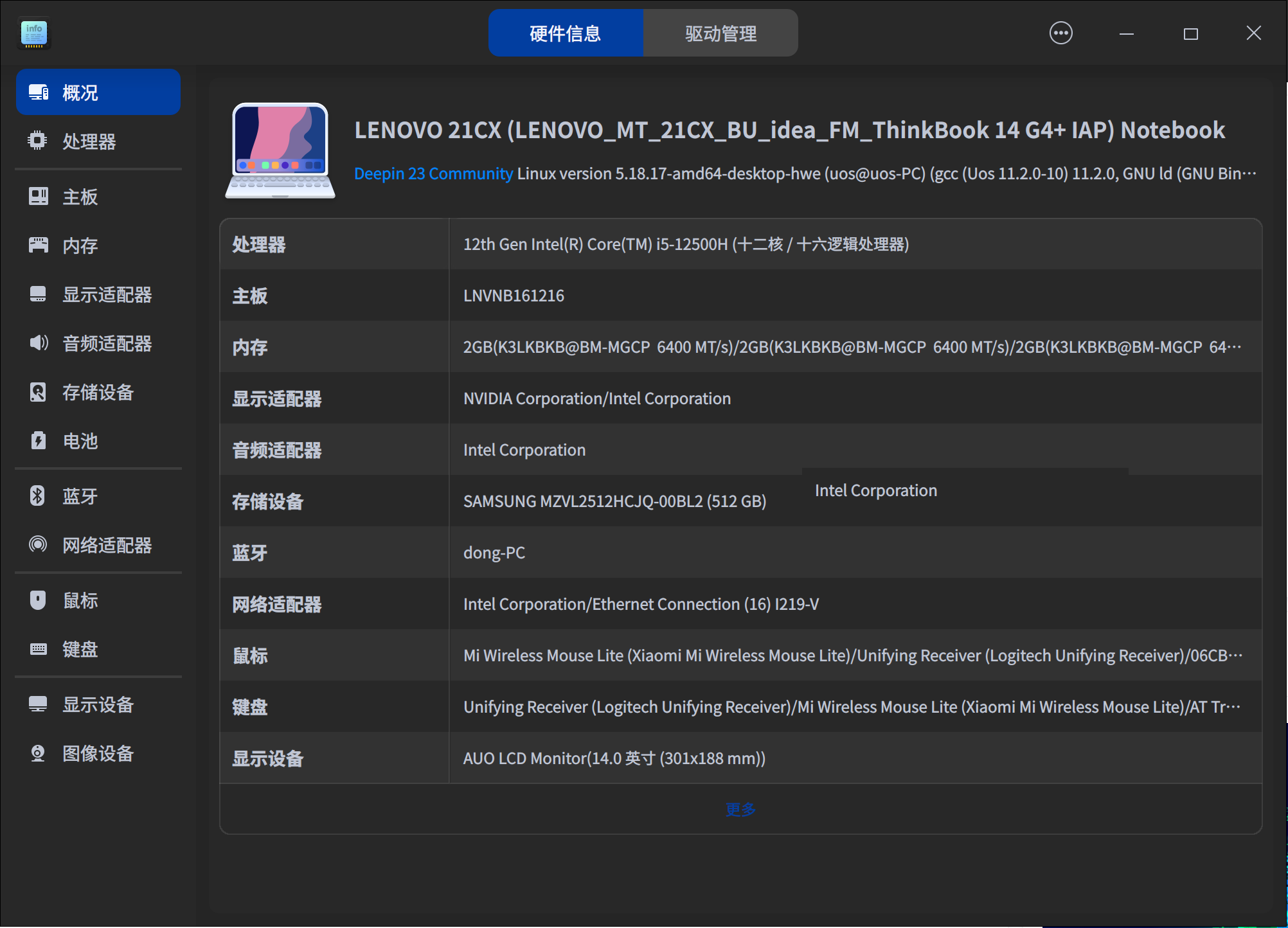The image size is (1288, 928).
Task: Open the three-dot main menu
Action: coord(1060,33)
